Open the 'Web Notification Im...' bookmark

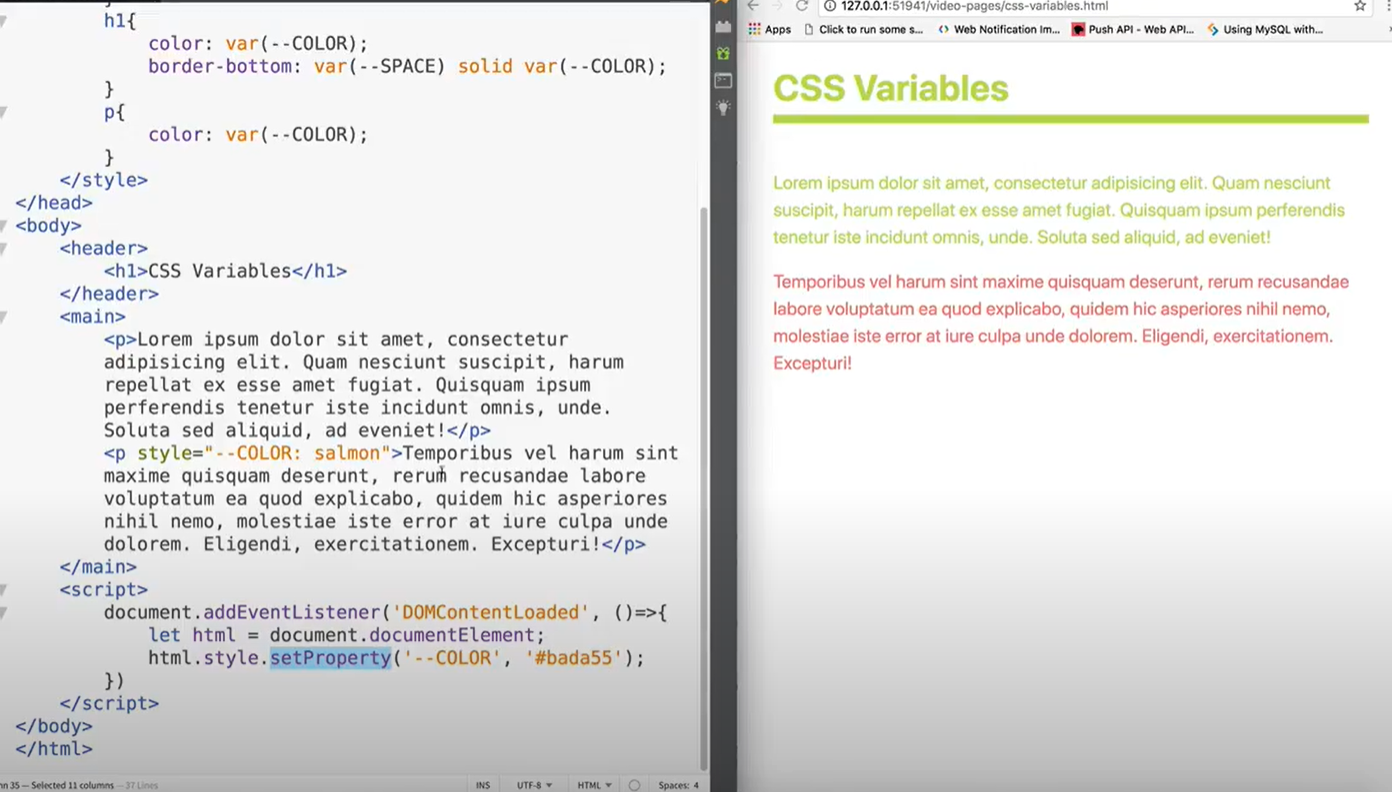click(999, 30)
